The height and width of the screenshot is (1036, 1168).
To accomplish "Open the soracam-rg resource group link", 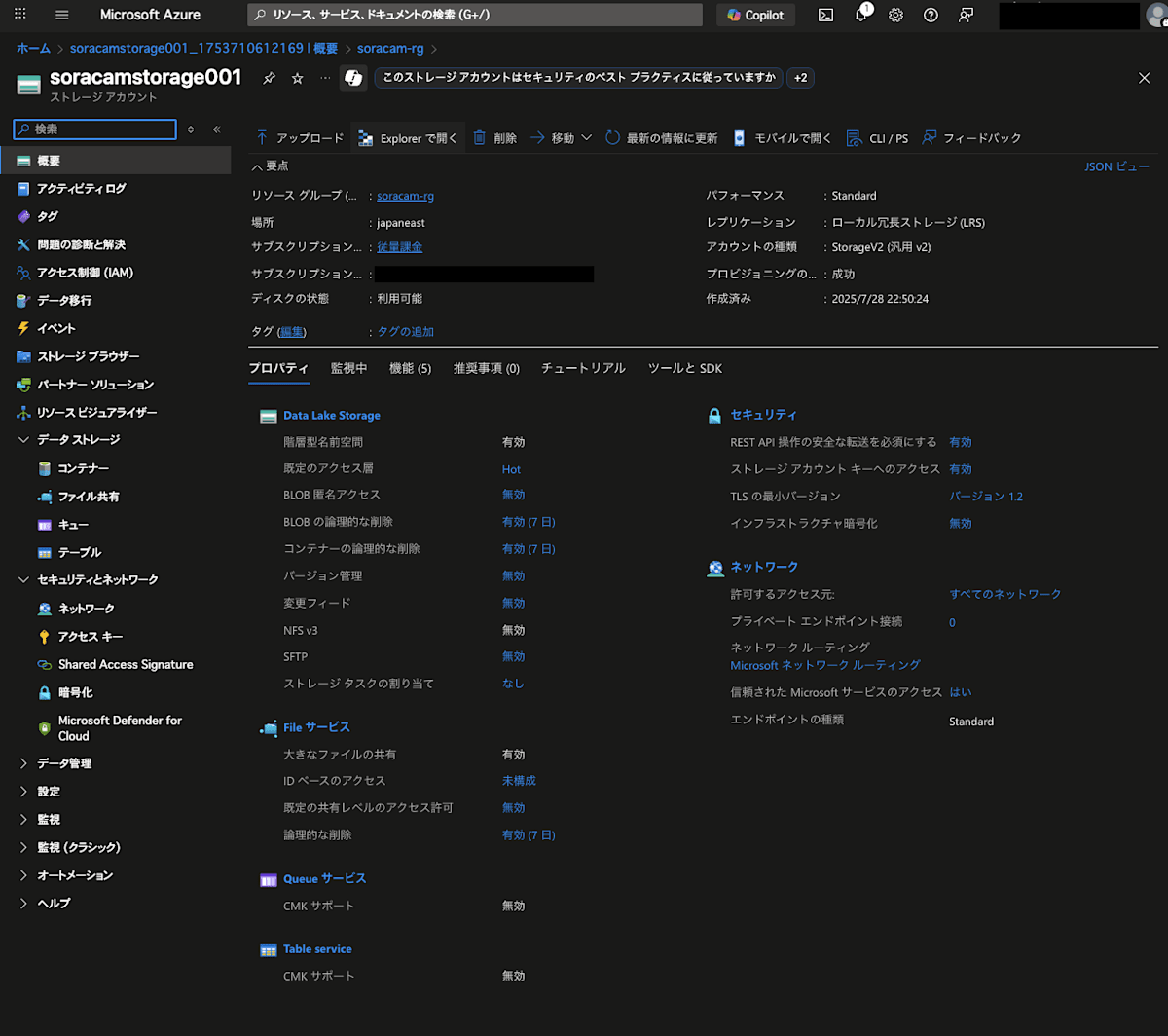I will (x=405, y=196).
